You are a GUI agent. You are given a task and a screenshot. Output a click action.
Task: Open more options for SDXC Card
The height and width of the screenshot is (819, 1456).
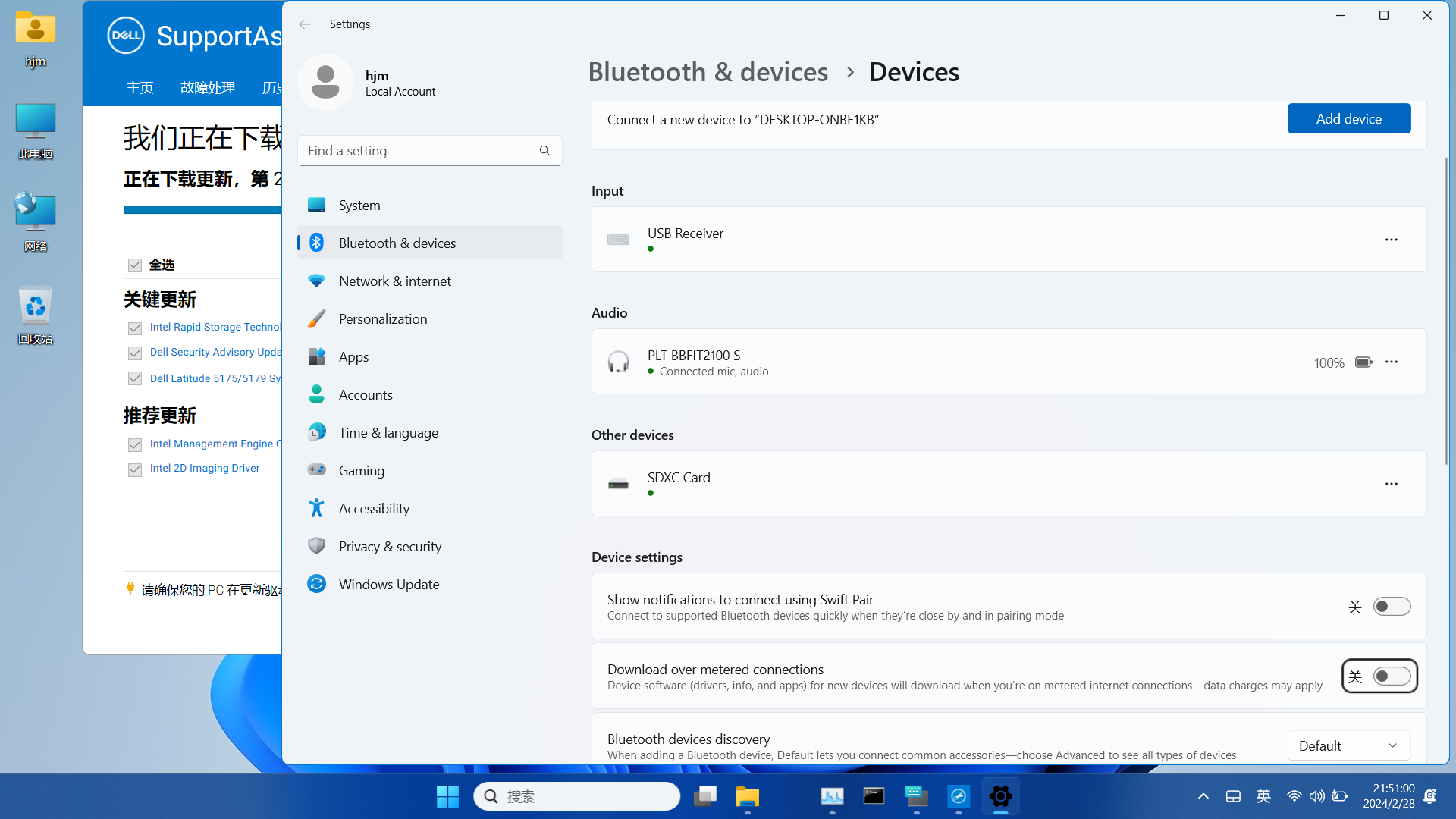1391,484
